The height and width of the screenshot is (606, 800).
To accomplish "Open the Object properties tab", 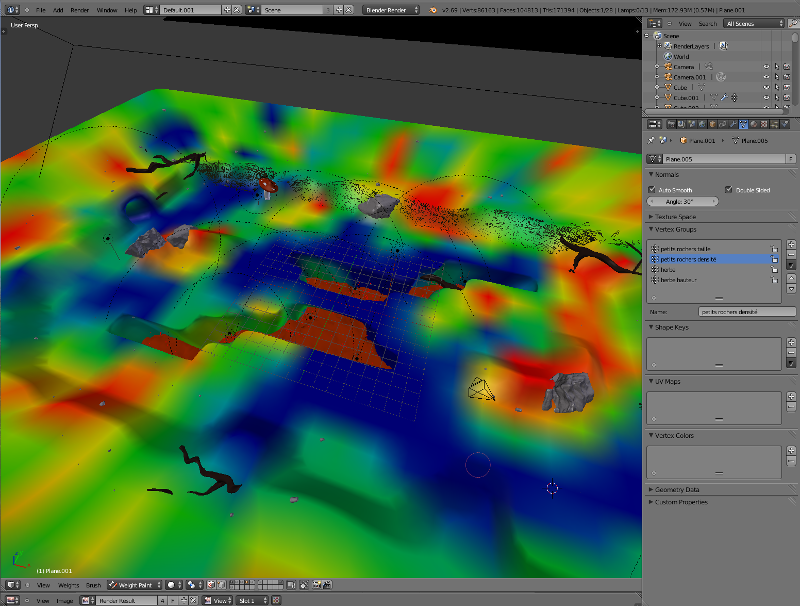I will [712, 124].
